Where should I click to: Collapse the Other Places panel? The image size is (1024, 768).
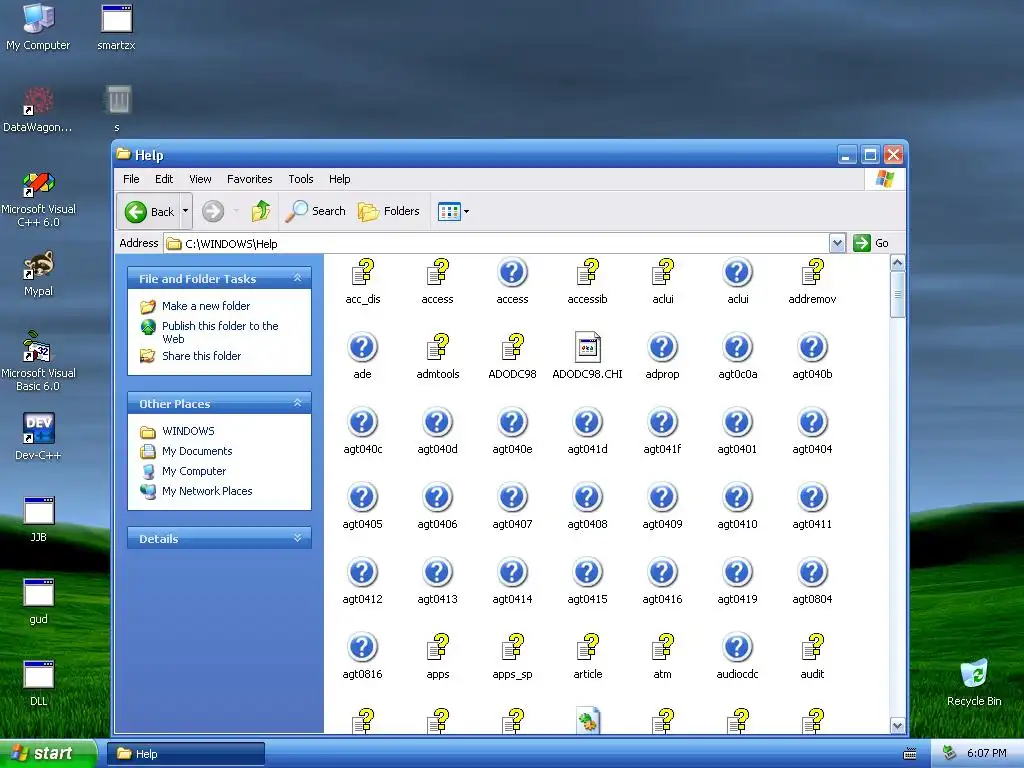(x=297, y=403)
